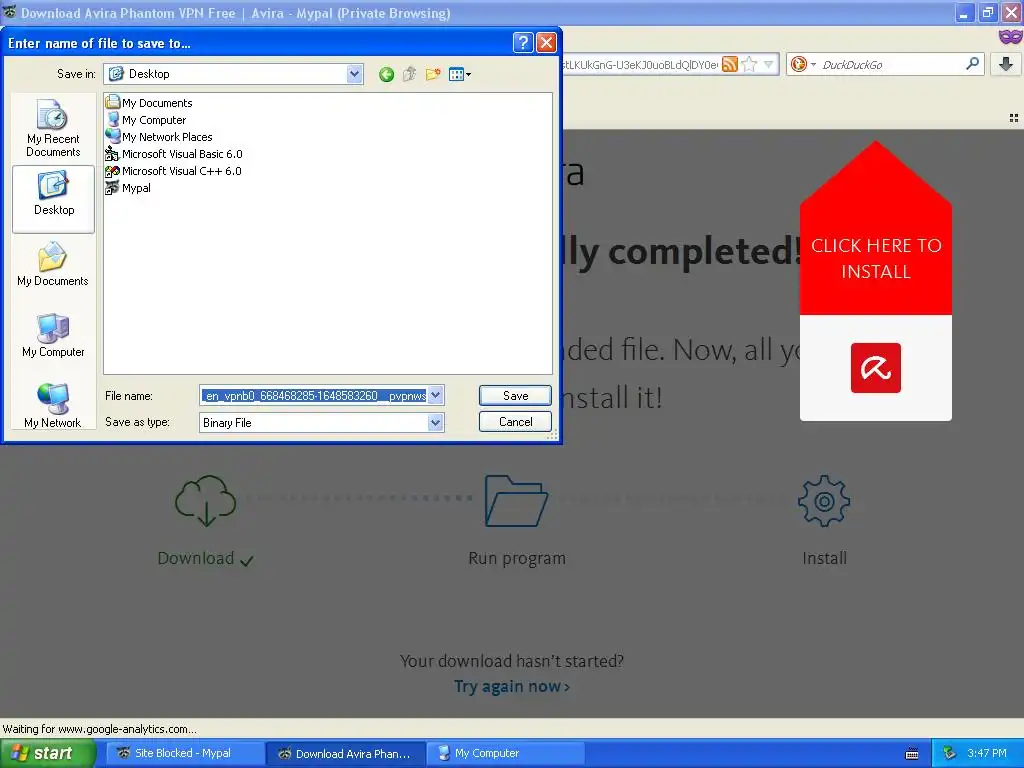Close the save dialog with X
Viewport: 1024px width, 768px height.
click(546, 43)
